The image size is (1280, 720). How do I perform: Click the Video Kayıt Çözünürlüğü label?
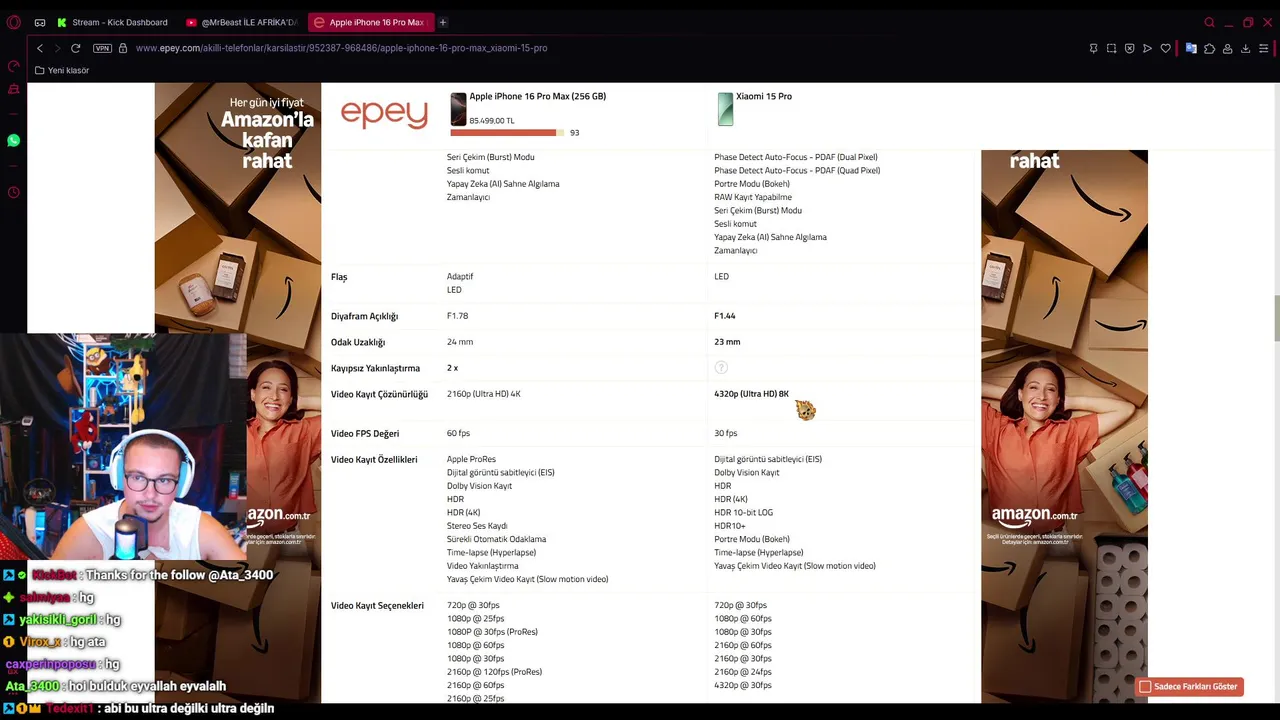click(x=379, y=394)
